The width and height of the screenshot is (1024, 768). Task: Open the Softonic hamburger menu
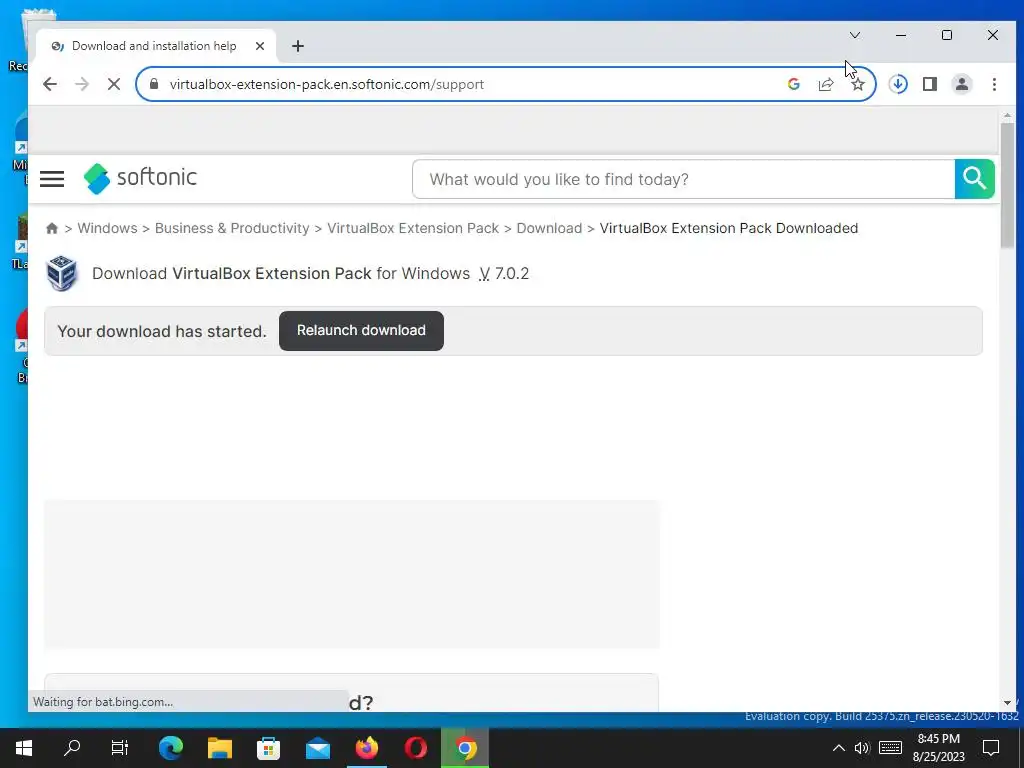(52, 179)
